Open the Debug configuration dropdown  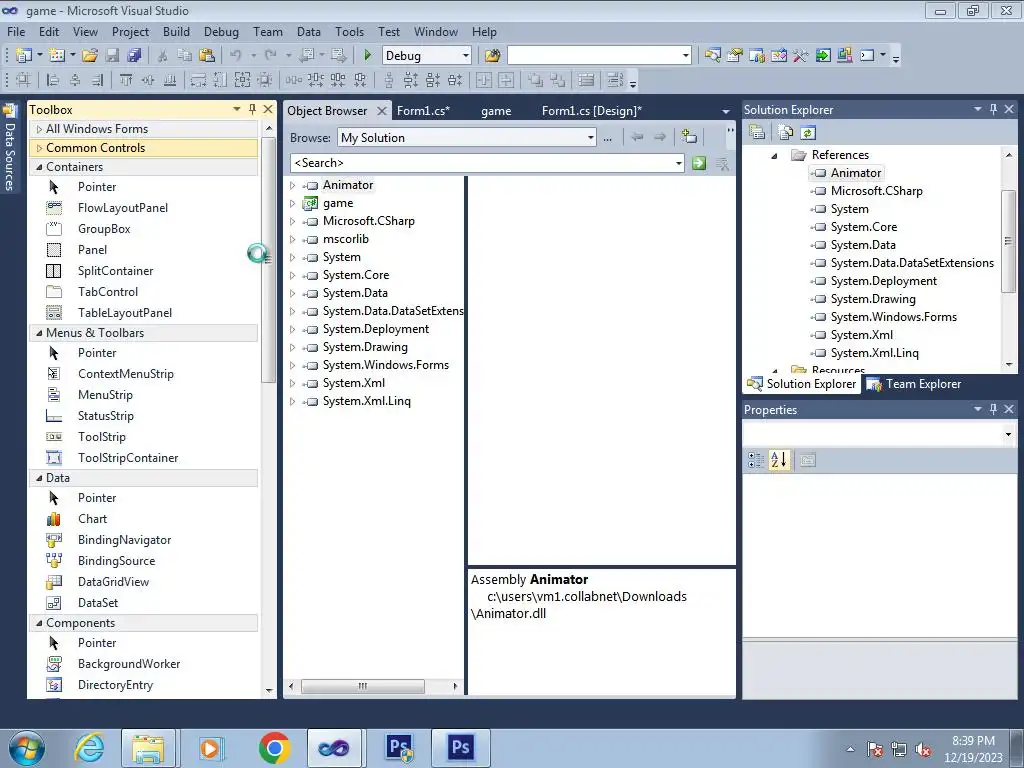(465, 56)
